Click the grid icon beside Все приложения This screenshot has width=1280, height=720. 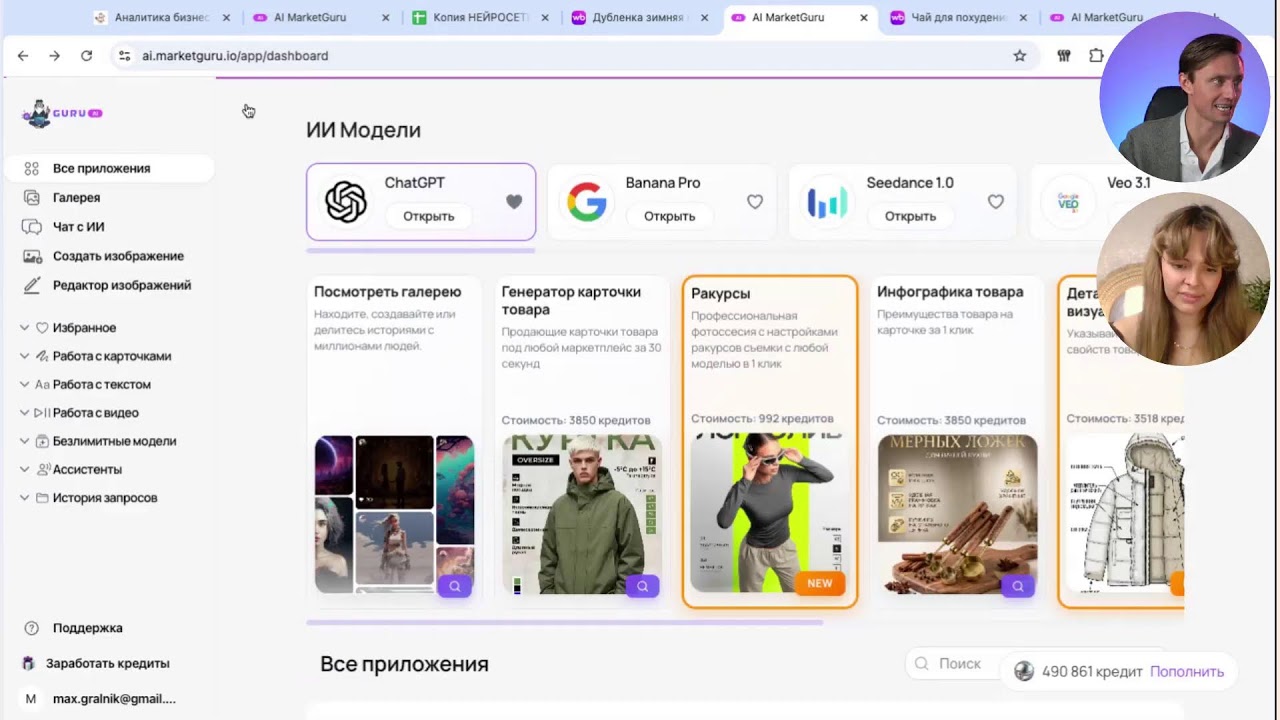coord(32,169)
